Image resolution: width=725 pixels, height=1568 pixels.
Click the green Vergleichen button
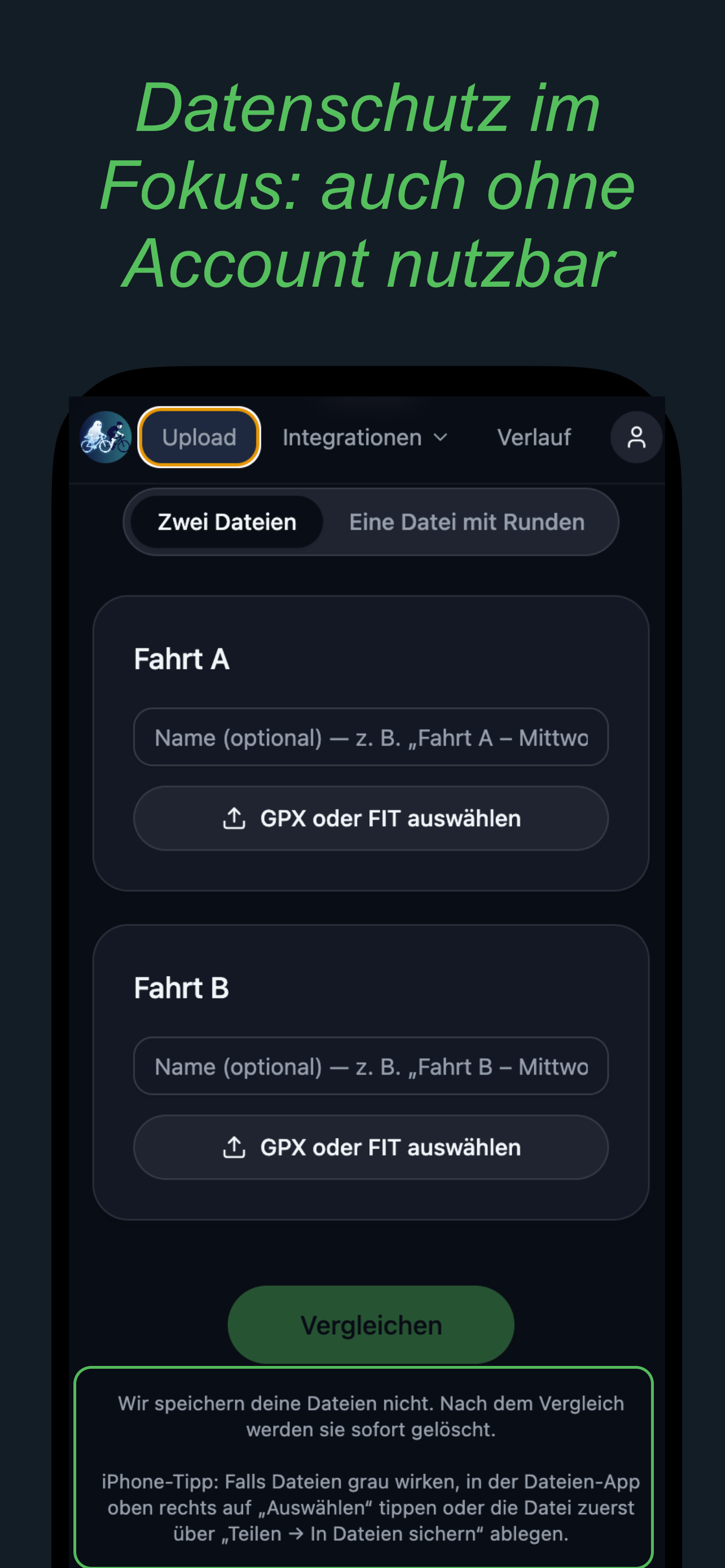pyautogui.click(x=371, y=1325)
